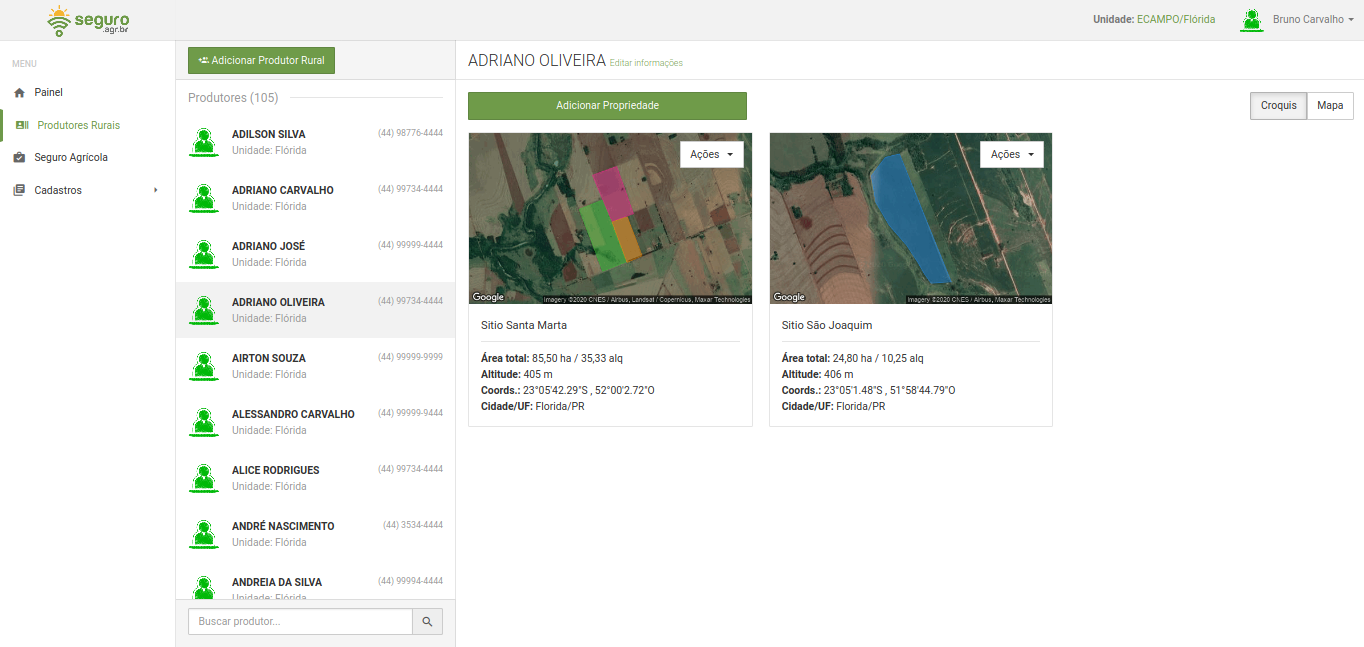Viewport: 1364px width, 647px height.
Task: Click the Produtores (105) heading
Action: point(233,98)
